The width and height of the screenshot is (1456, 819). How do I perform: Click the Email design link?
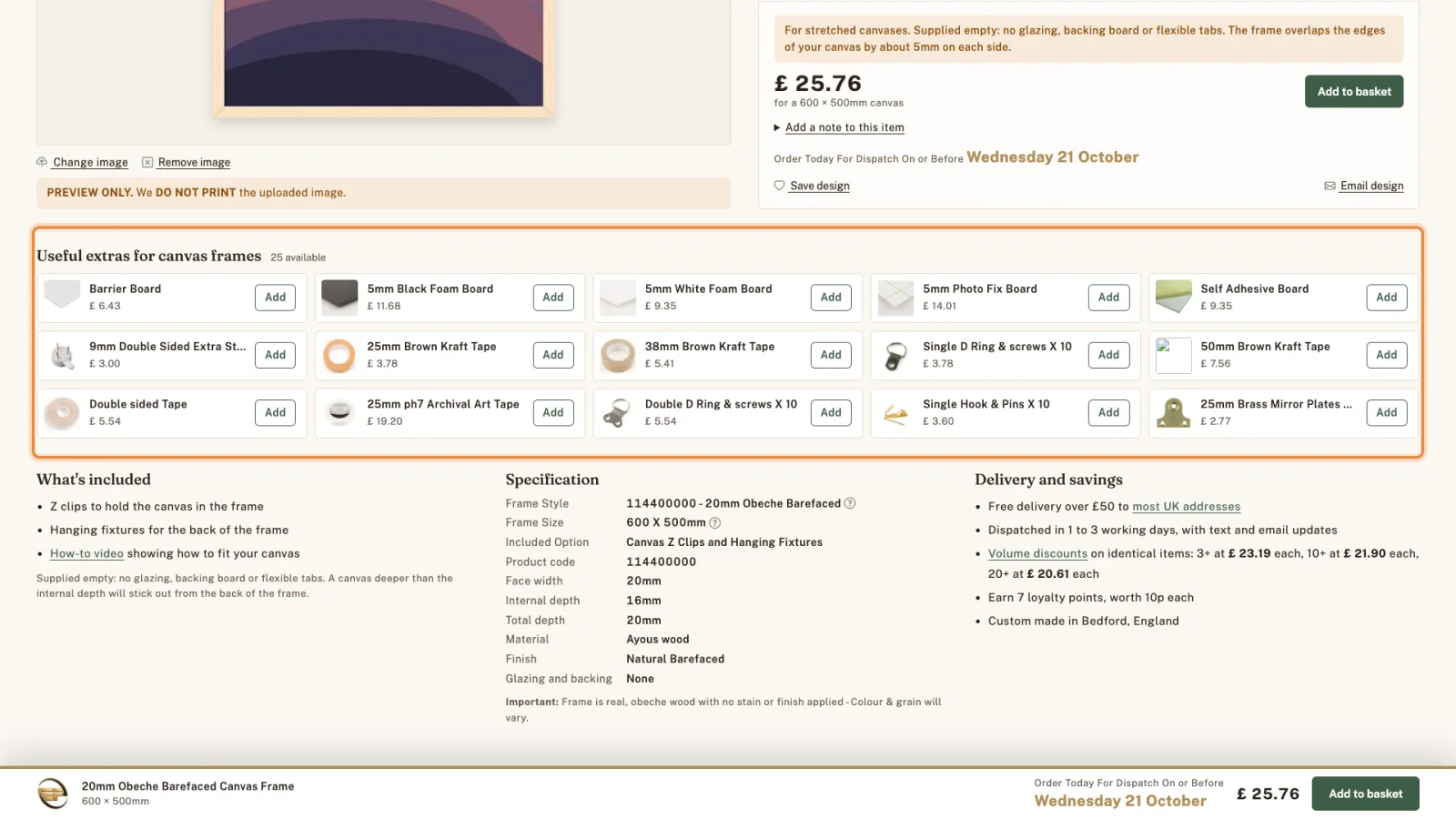pyautogui.click(x=1371, y=186)
